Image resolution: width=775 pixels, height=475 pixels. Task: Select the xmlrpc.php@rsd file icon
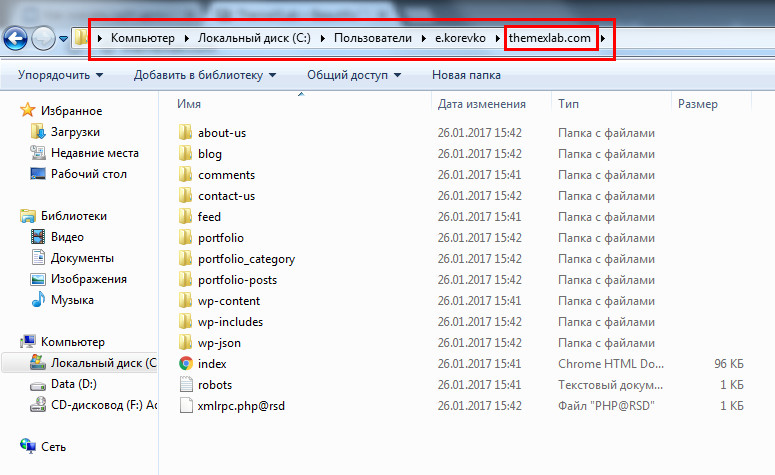(x=186, y=406)
